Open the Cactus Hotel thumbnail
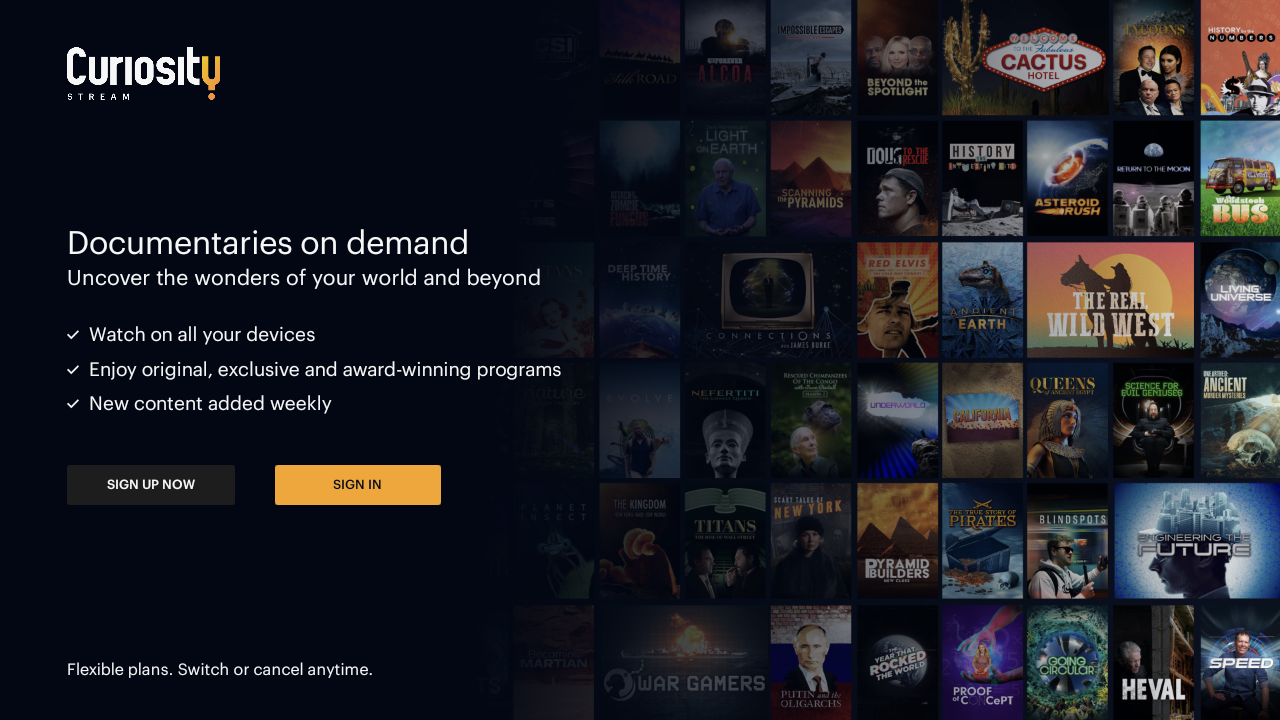 click(x=1025, y=57)
